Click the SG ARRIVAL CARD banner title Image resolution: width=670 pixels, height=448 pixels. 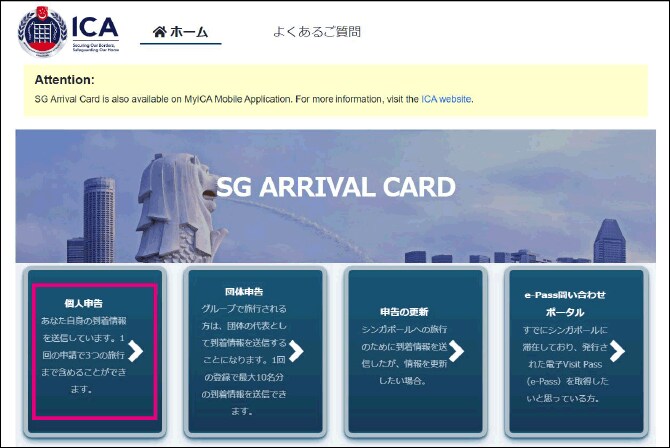(x=336, y=187)
